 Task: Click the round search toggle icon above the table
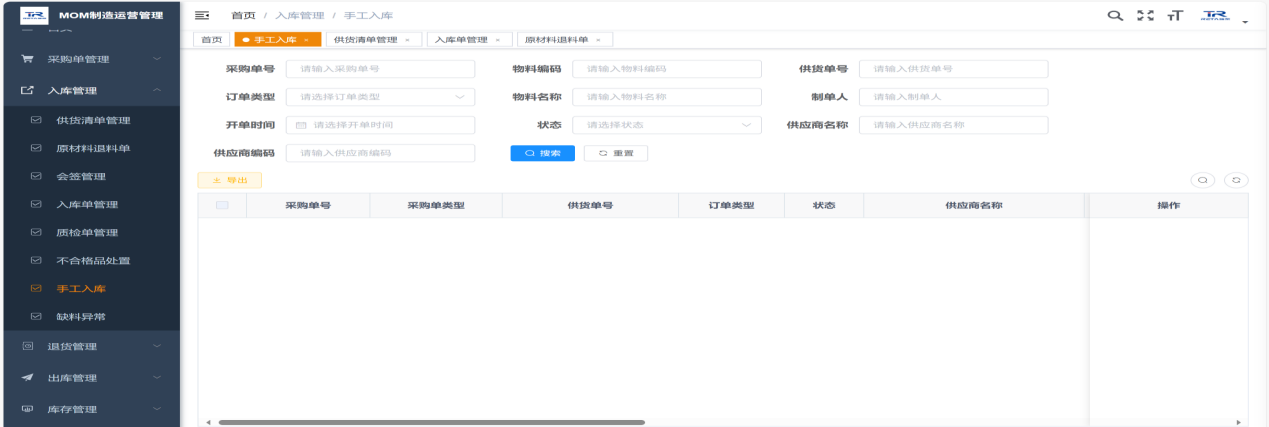pos(1203,180)
